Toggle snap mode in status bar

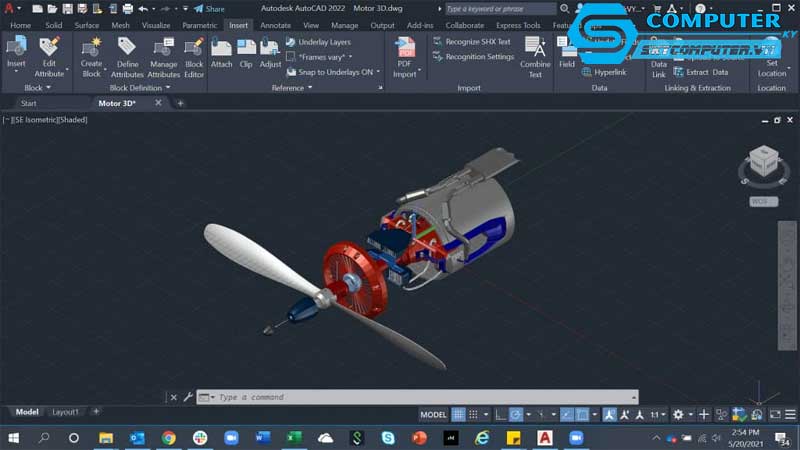[473, 415]
